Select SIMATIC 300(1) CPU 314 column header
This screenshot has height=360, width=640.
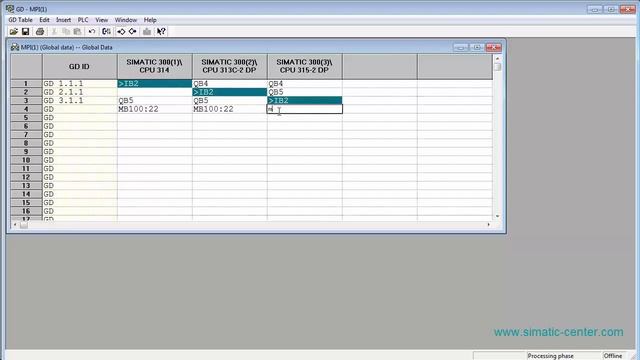pyautogui.click(x=155, y=67)
